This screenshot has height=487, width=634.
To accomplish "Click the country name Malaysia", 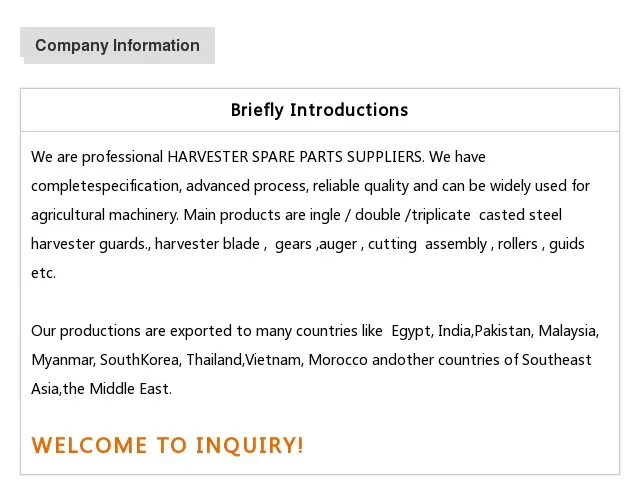I will [567, 331].
